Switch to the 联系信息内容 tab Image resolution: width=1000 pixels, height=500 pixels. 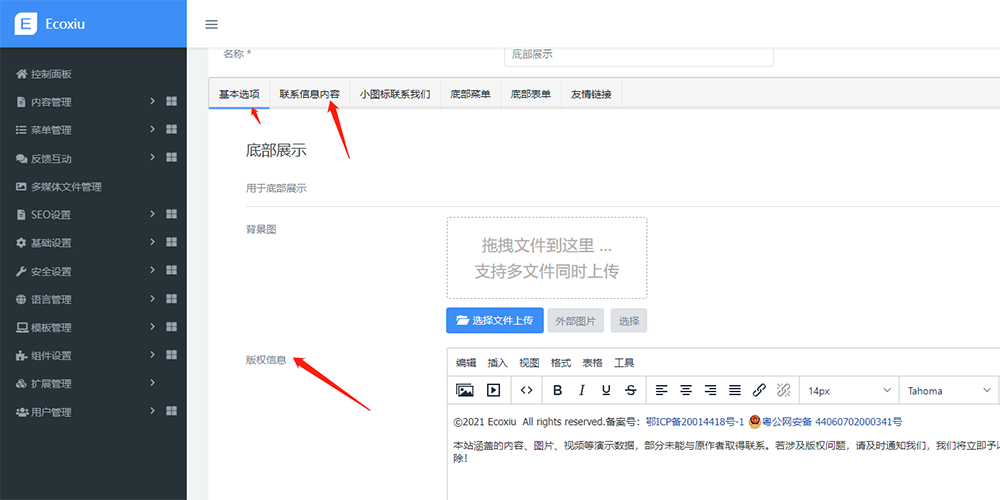309,94
